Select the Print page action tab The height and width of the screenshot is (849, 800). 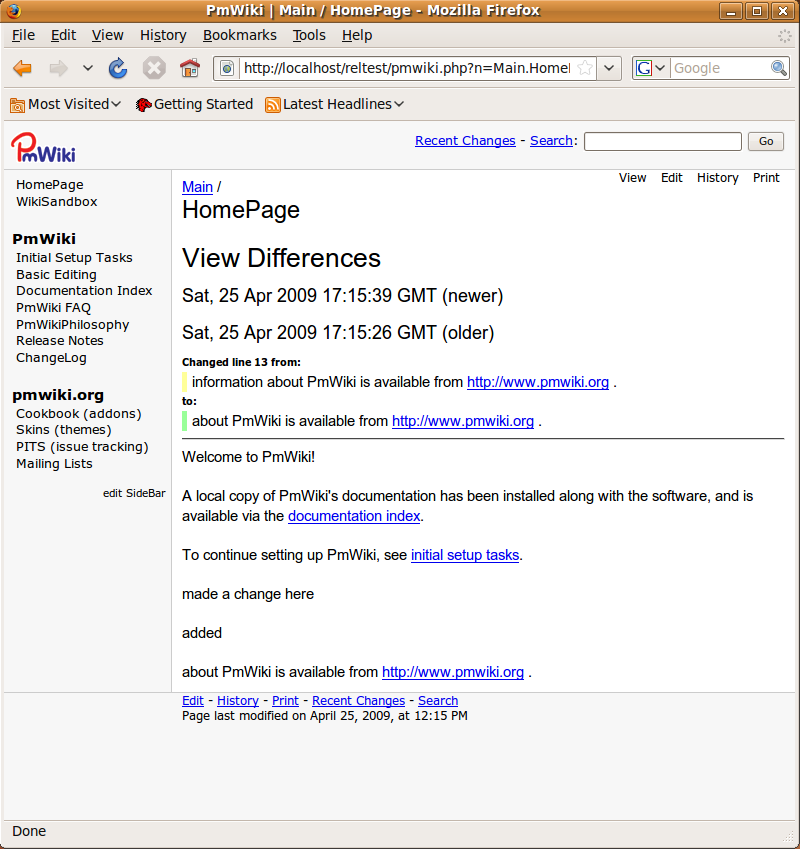tap(766, 178)
